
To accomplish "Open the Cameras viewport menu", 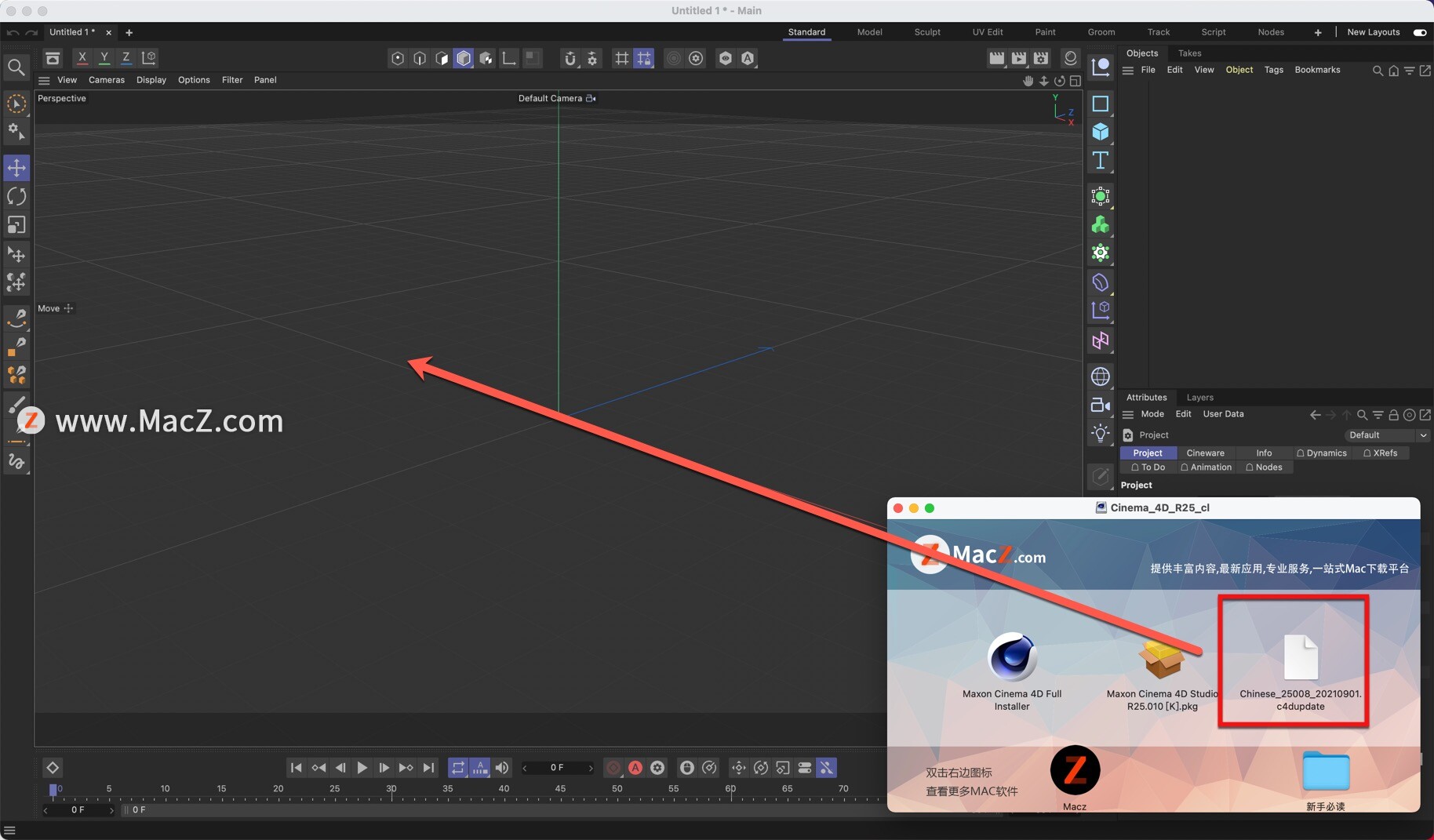I will pos(107,80).
